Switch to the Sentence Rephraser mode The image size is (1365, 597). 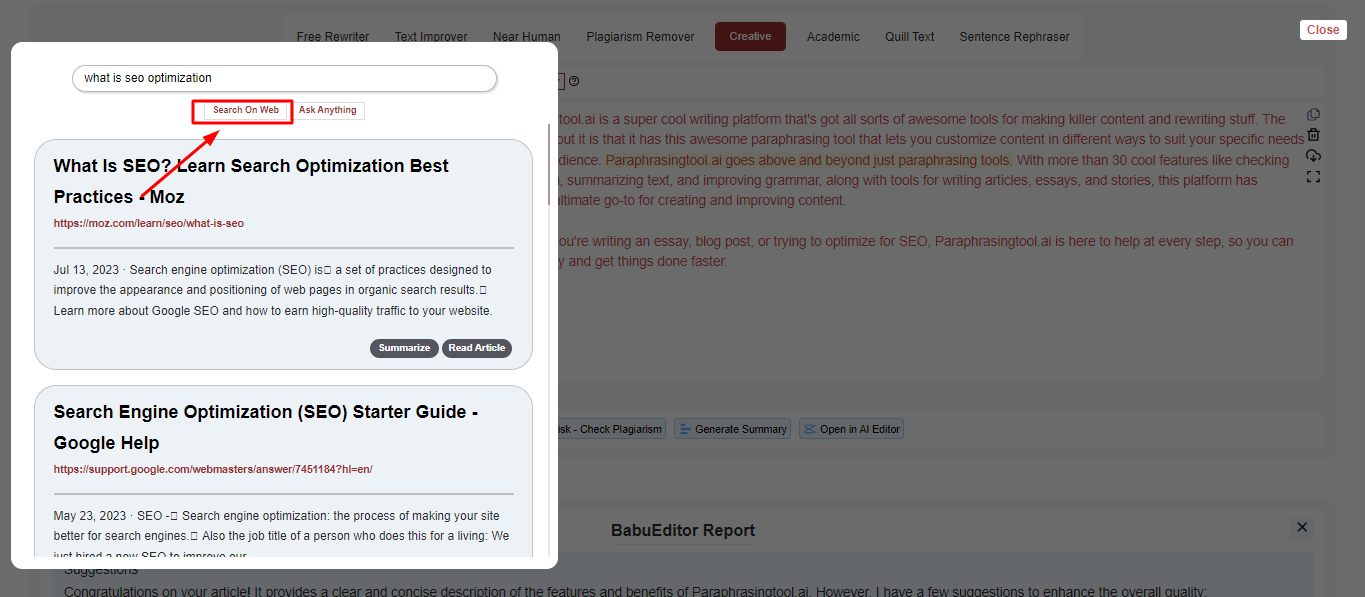coord(1015,37)
